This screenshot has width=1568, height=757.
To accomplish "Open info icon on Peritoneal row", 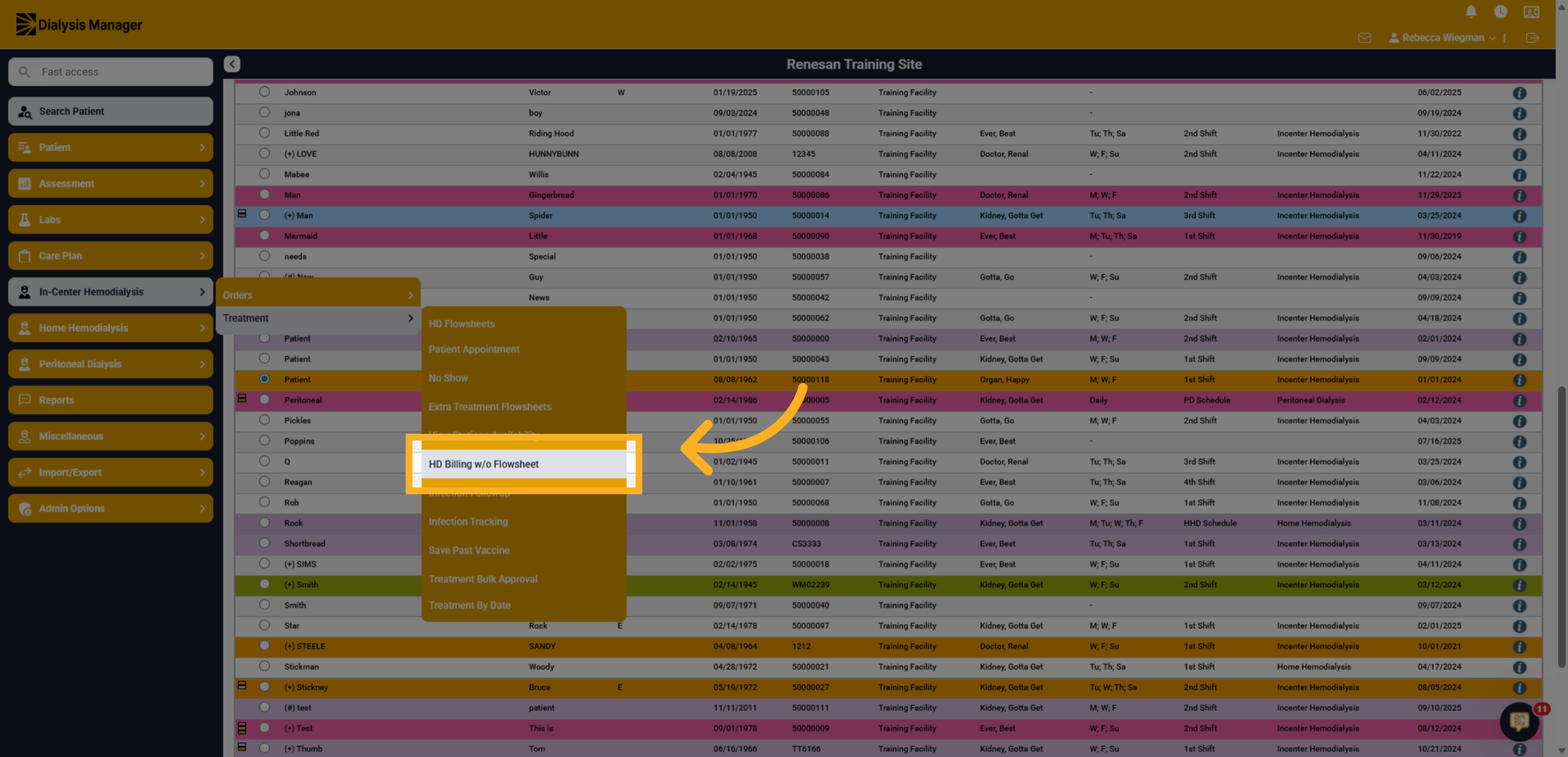I will point(1520,400).
